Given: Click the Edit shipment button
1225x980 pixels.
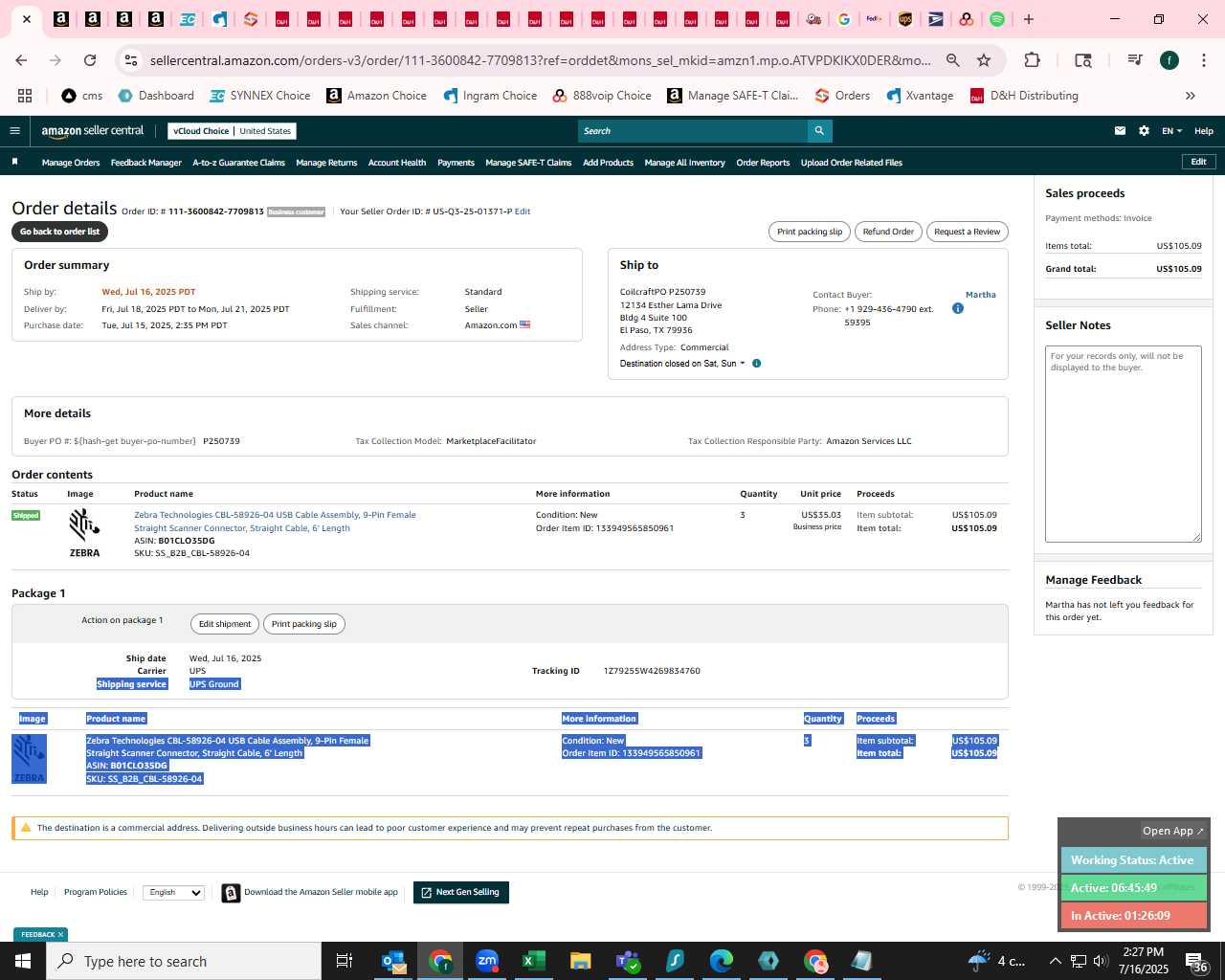Looking at the screenshot, I should (225, 624).
